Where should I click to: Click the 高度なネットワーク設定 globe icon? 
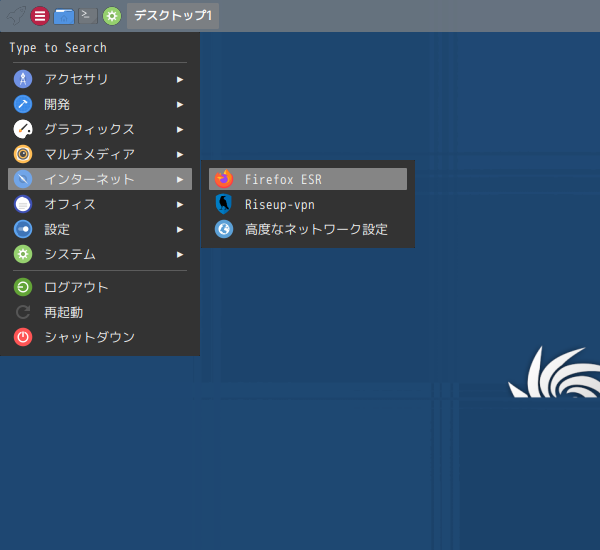pyautogui.click(x=224, y=229)
